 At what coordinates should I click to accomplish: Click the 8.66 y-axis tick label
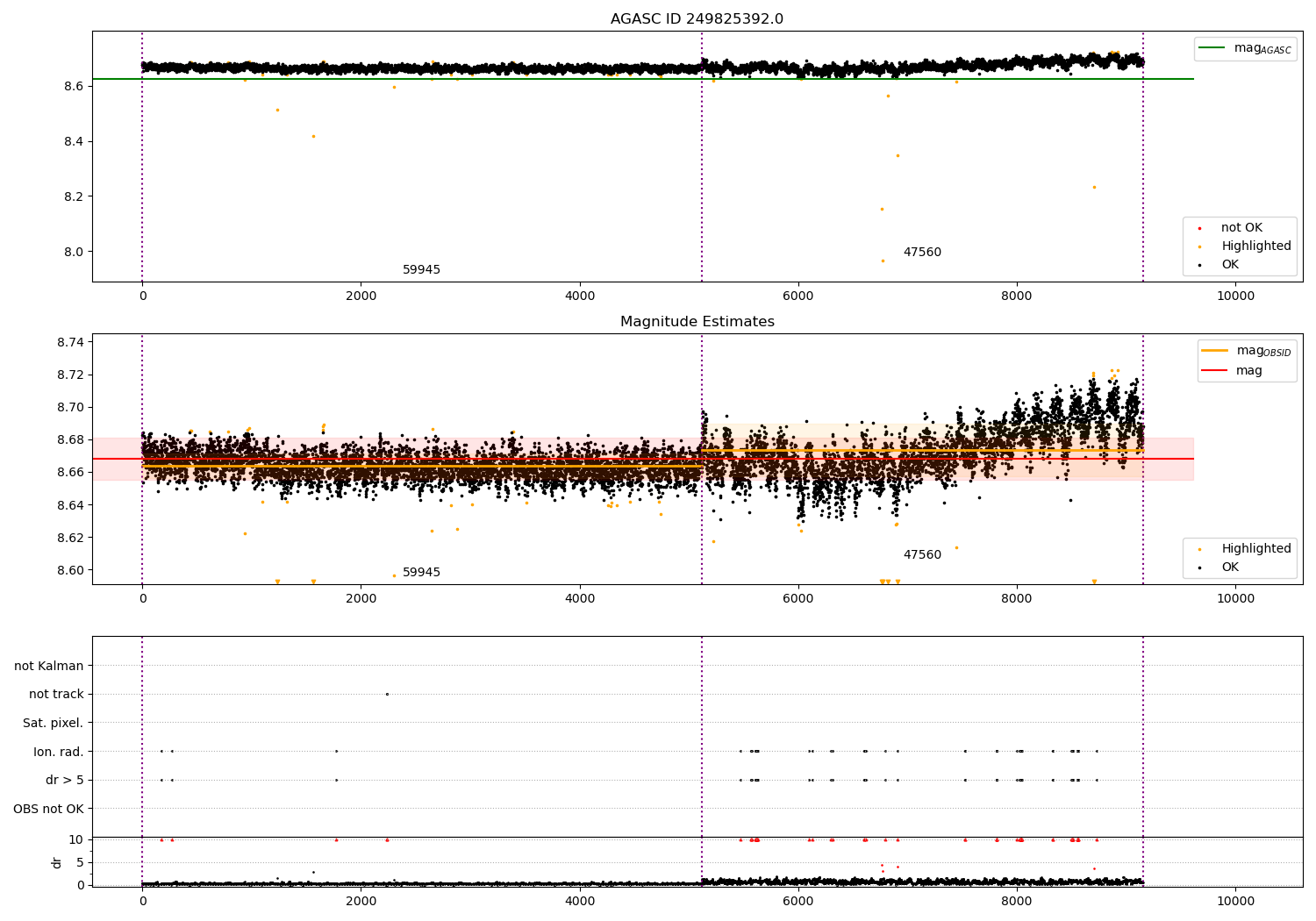click(70, 472)
